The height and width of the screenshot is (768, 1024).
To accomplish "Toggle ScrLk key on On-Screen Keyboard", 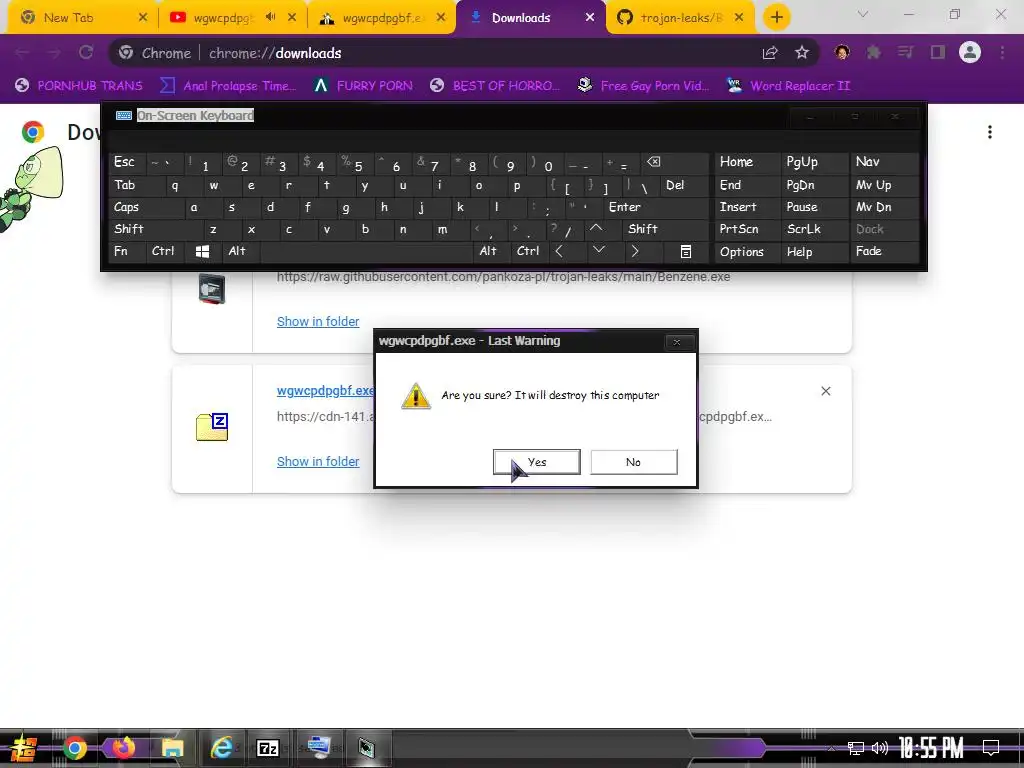I will 814,229.
